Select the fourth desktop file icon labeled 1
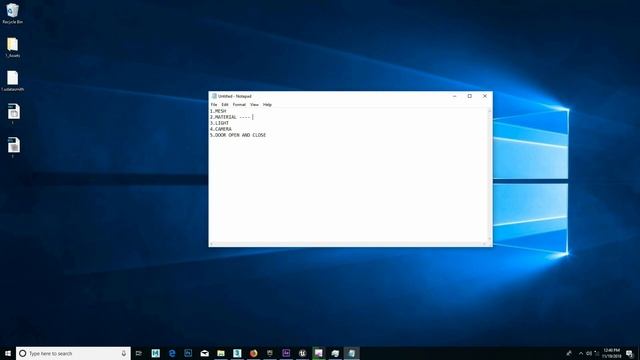 [13, 114]
